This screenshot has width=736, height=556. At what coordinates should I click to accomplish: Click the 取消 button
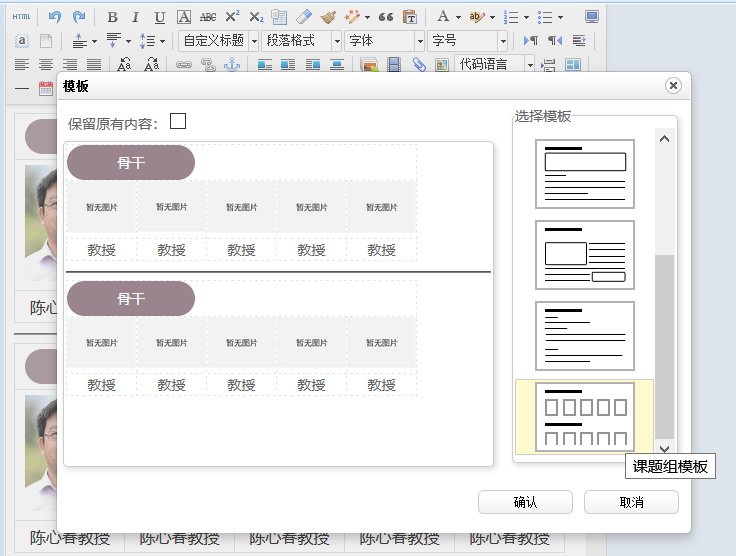(x=631, y=502)
